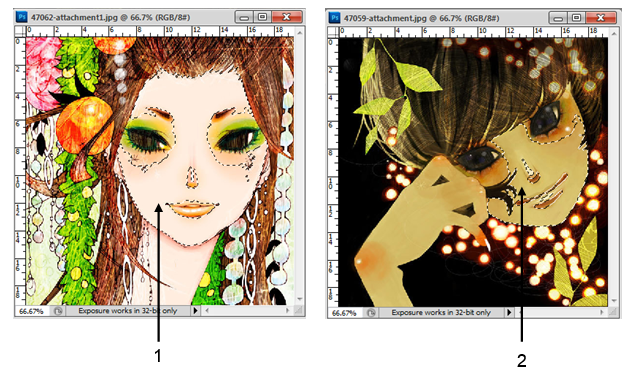
Task: Click the title '47059-attachment.jpg @ 66.7% (RGB/8#)'
Action: coord(422,18)
